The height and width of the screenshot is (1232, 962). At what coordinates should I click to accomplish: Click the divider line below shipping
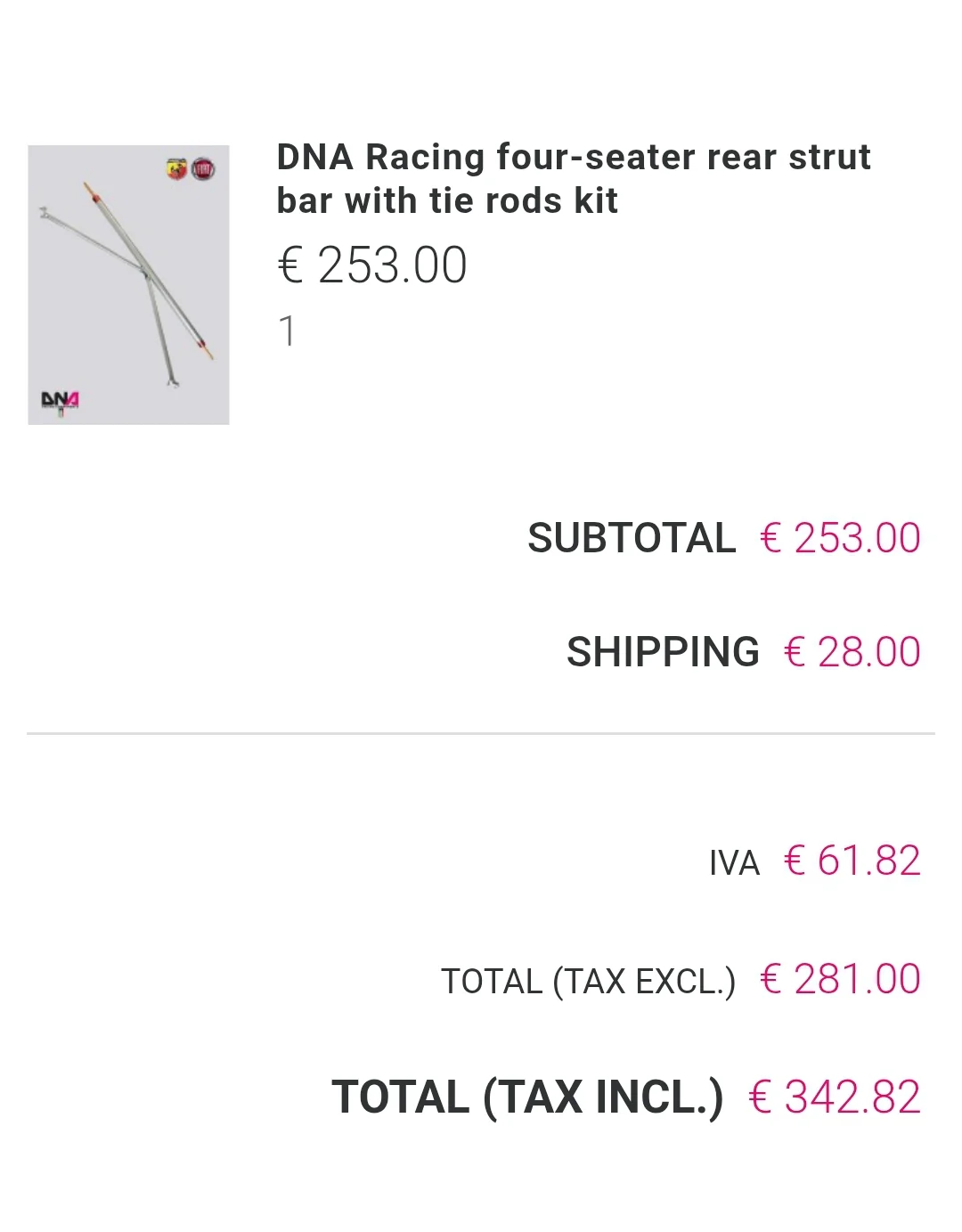481,733
